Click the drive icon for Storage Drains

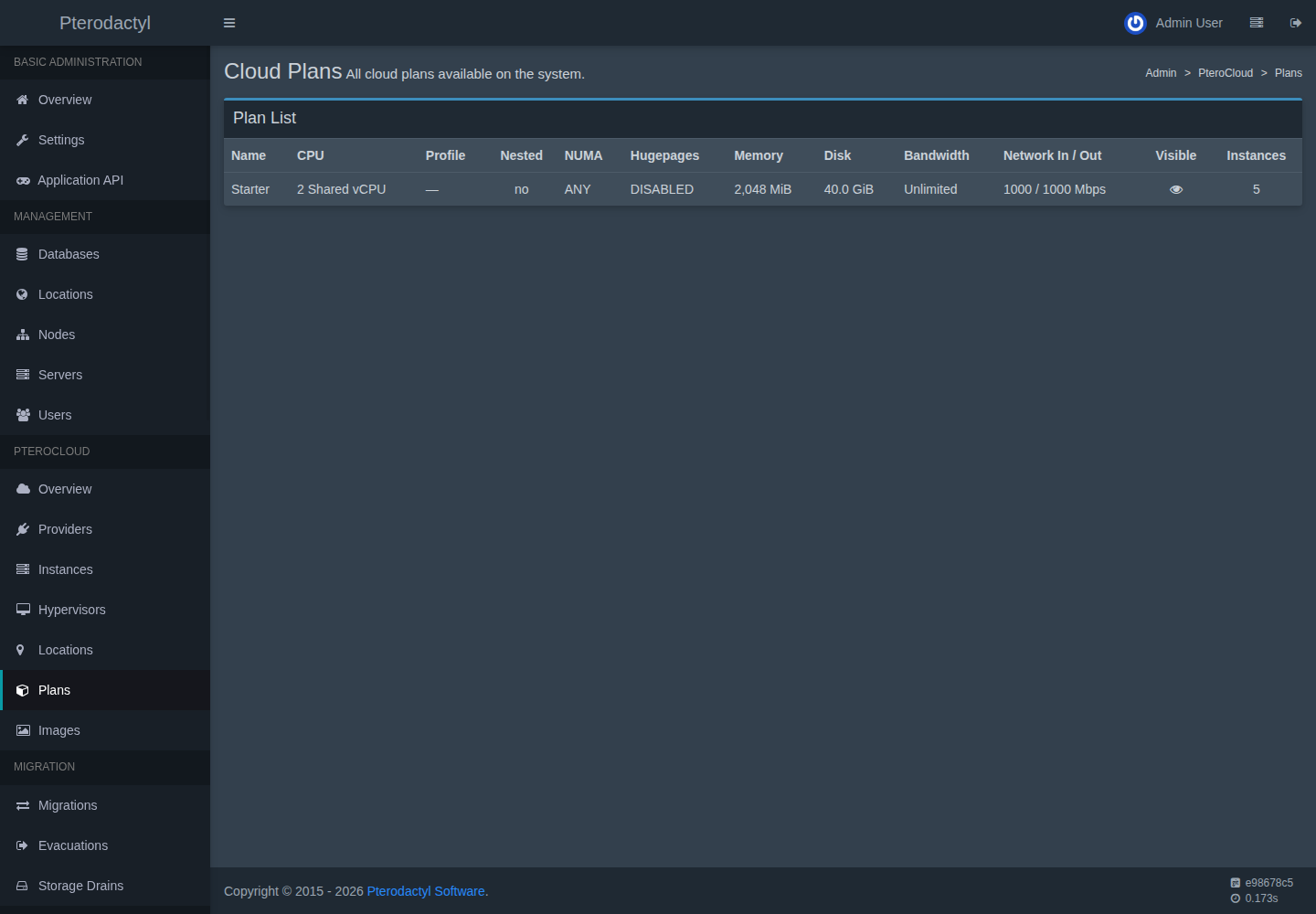coord(23,886)
